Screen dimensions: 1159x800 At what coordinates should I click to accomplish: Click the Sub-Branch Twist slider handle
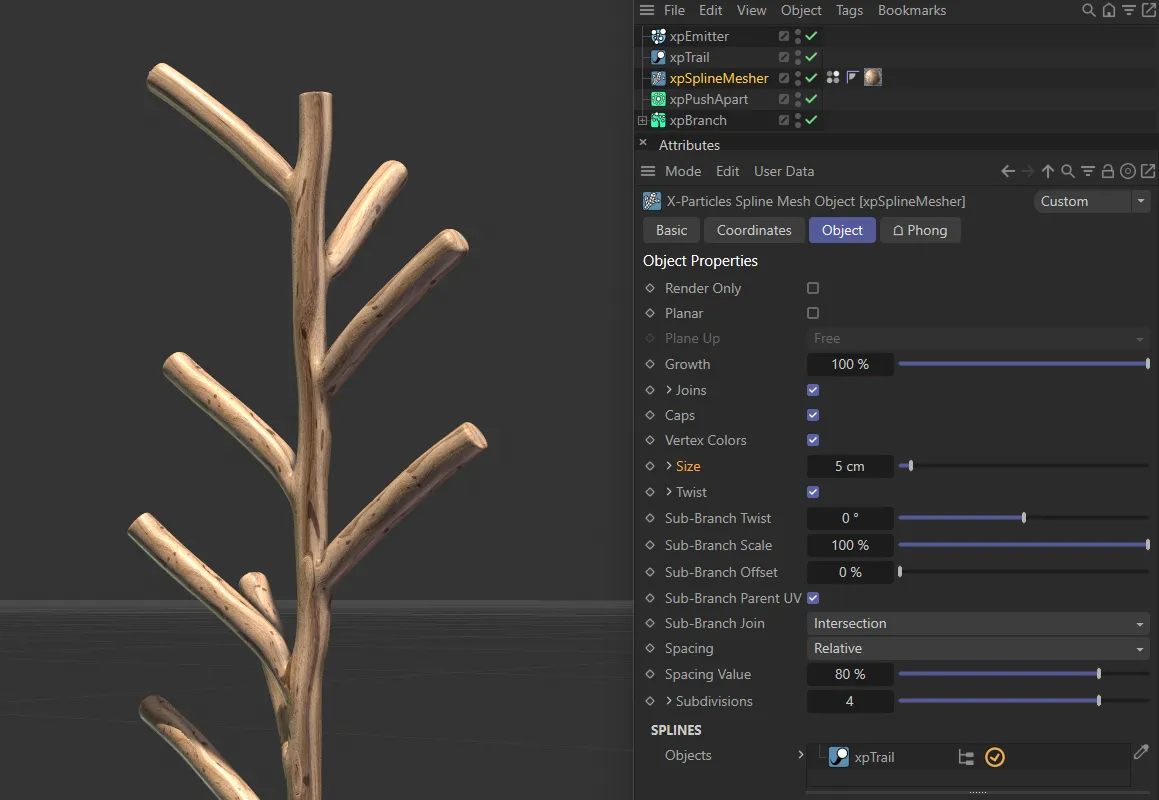1024,518
